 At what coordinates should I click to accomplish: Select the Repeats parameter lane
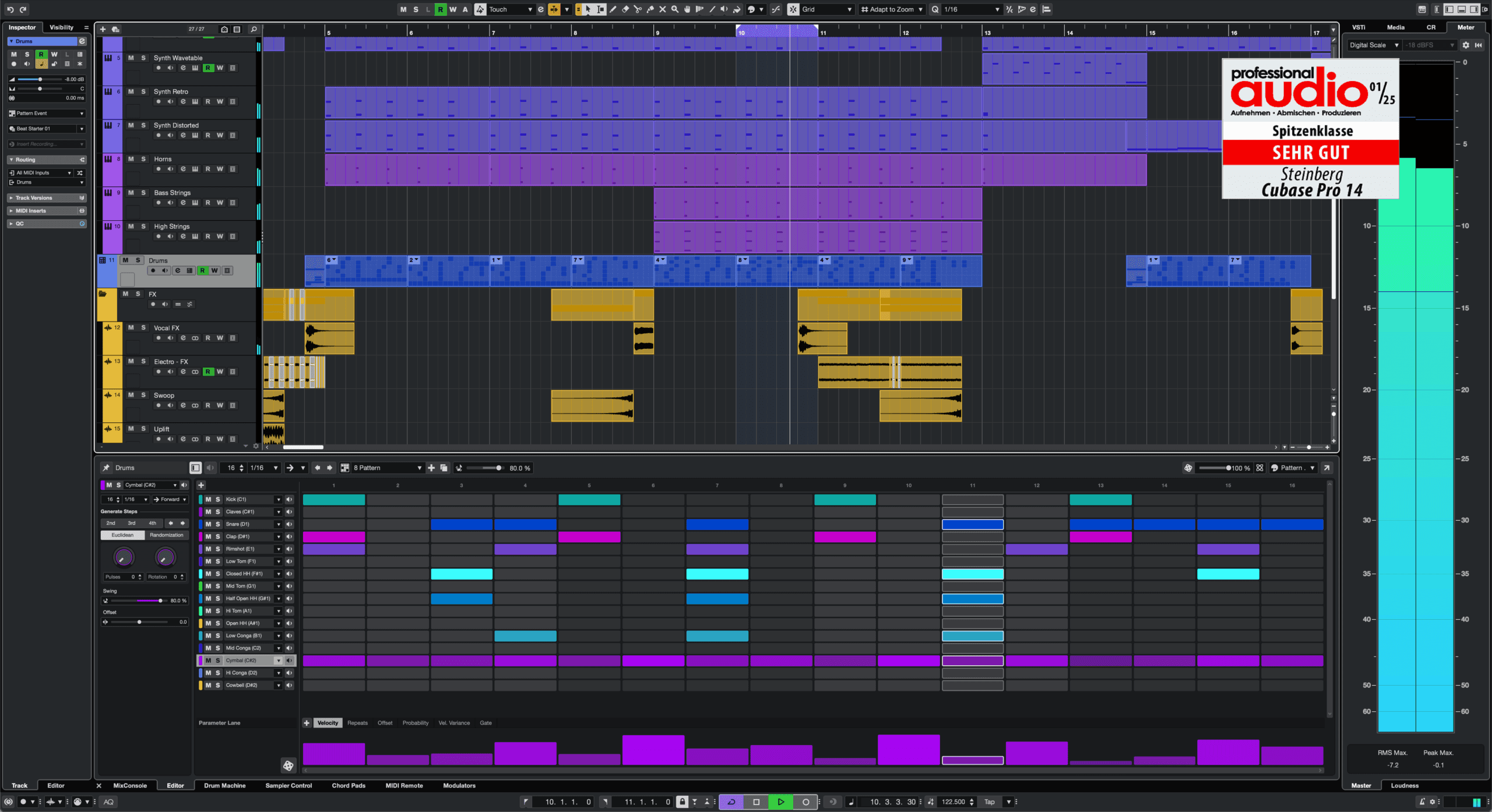357,723
